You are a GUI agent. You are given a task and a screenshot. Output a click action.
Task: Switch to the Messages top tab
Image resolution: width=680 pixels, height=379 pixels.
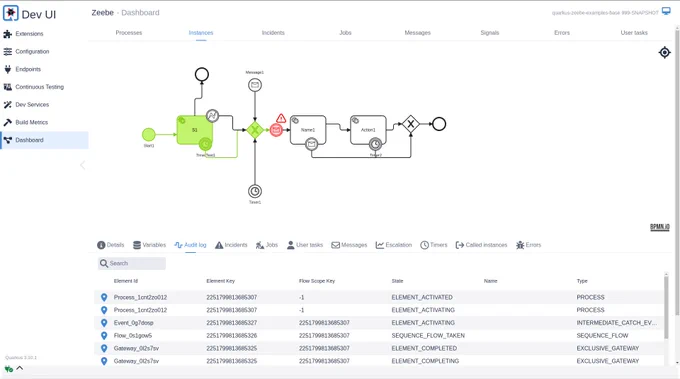pos(418,33)
